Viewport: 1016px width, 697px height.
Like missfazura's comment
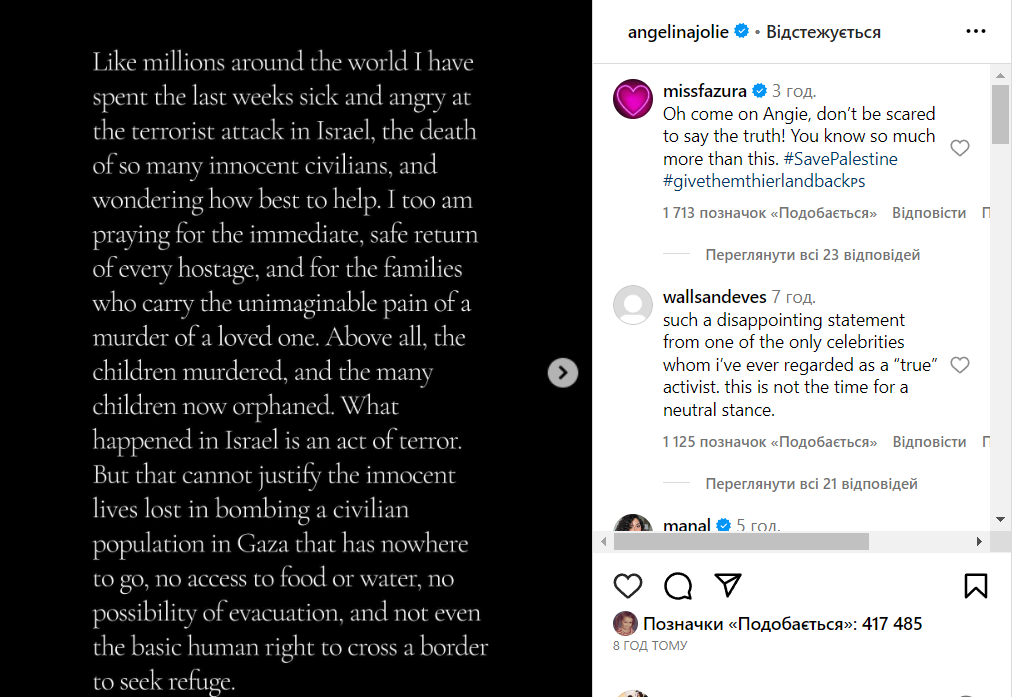tap(960, 149)
